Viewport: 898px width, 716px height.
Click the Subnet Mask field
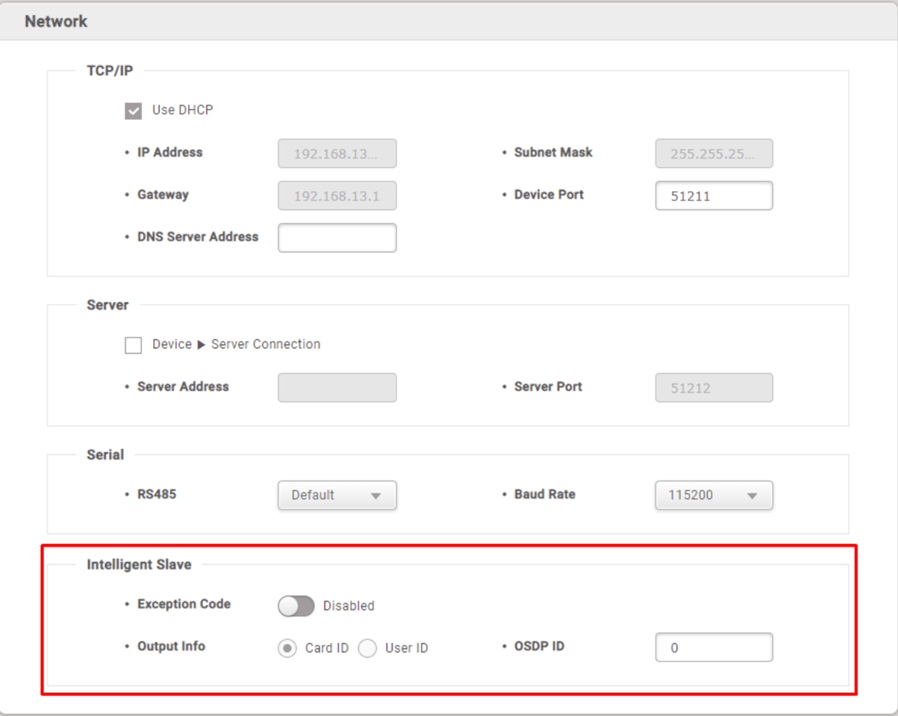click(x=714, y=154)
